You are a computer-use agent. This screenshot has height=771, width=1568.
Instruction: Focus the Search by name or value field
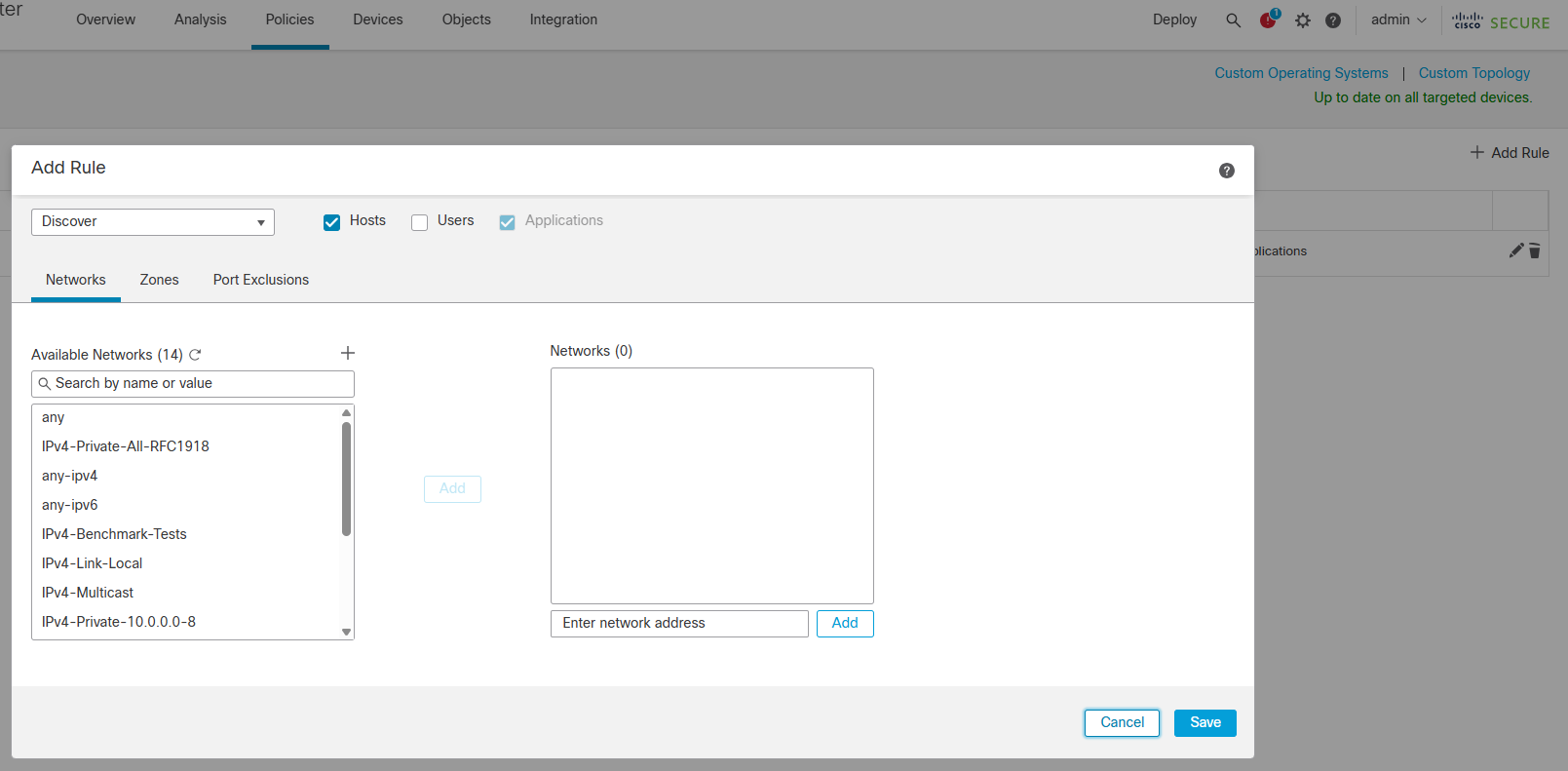pos(193,384)
